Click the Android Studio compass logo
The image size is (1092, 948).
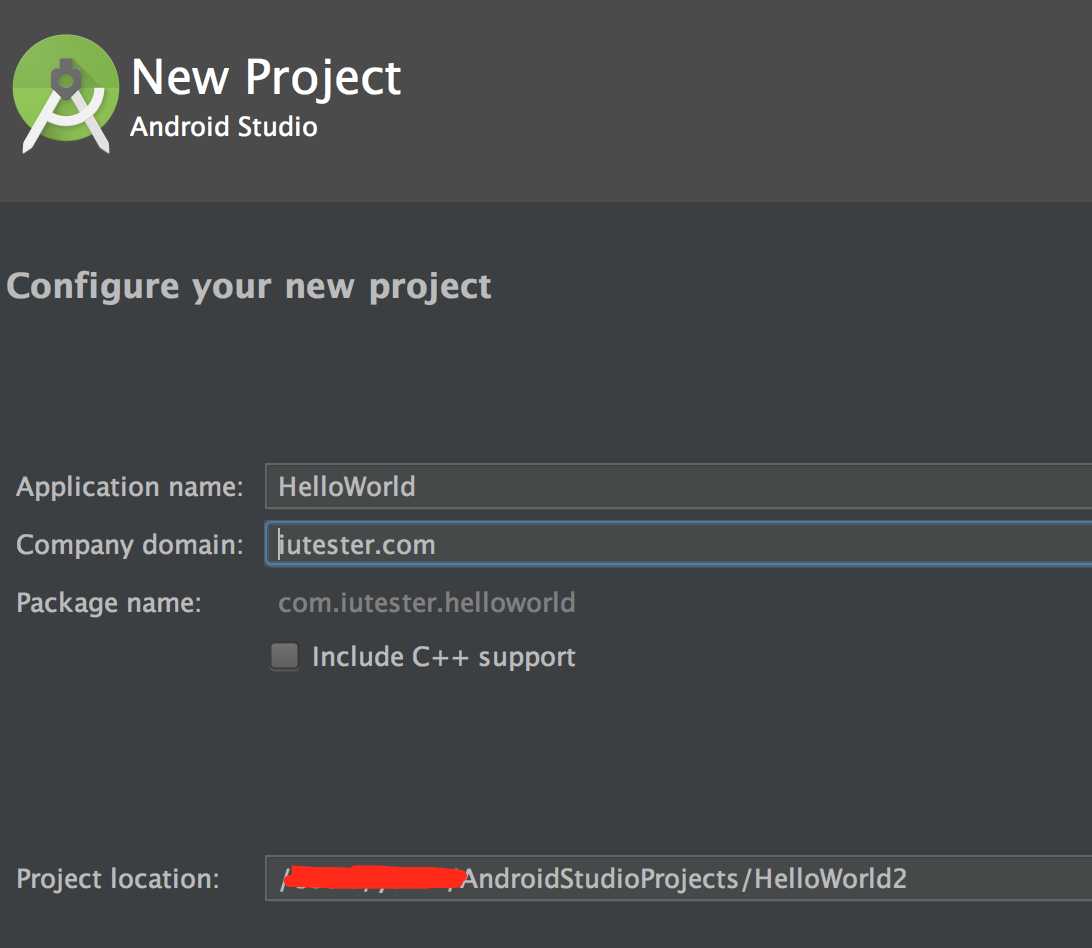[x=65, y=93]
